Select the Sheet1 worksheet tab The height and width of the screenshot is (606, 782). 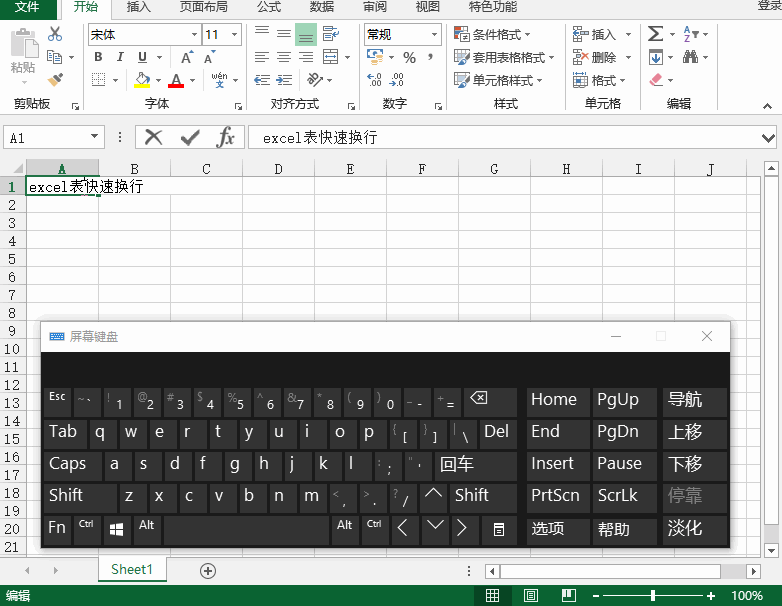(132, 570)
